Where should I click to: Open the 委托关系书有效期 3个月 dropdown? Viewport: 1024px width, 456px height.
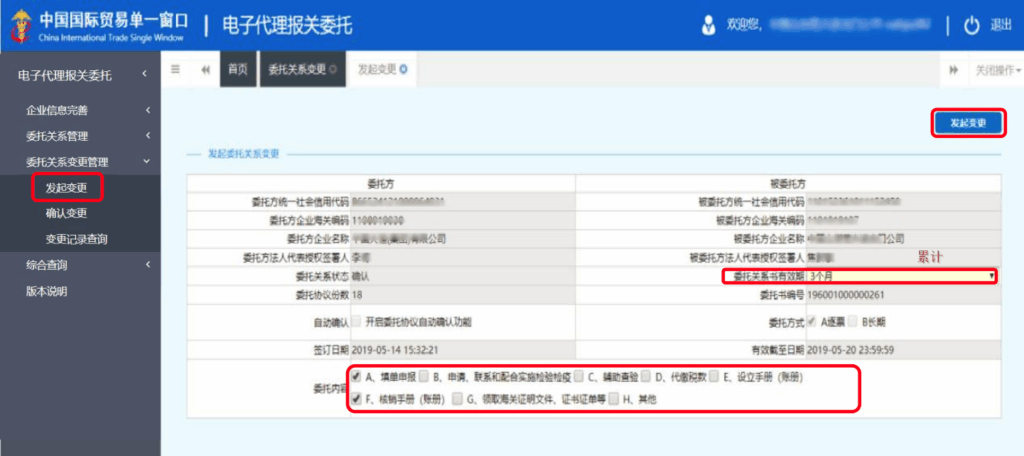click(902, 276)
